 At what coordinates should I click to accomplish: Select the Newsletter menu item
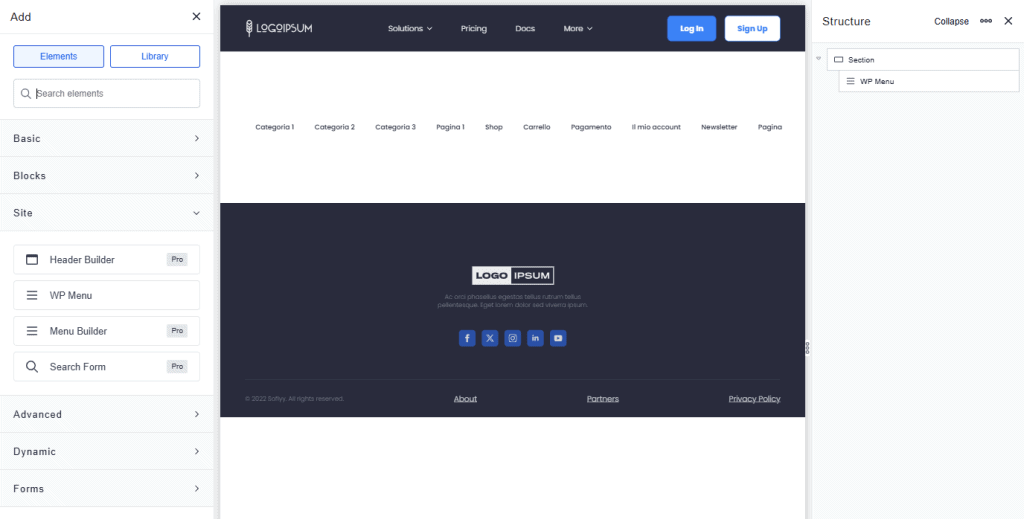[x=719, y=127]
